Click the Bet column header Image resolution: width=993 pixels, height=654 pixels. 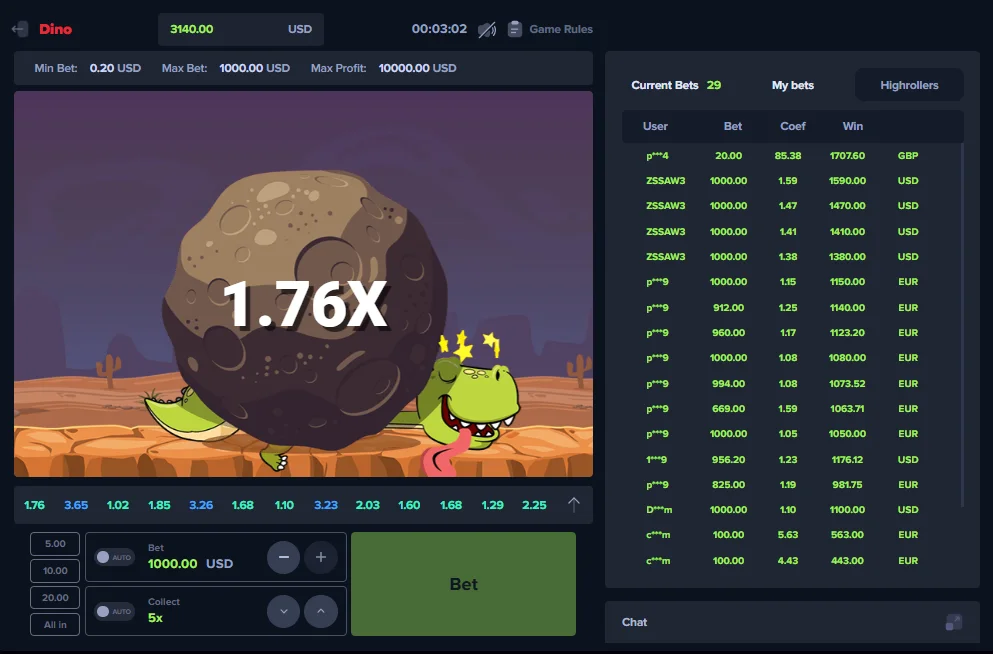[x=733, y=126]
